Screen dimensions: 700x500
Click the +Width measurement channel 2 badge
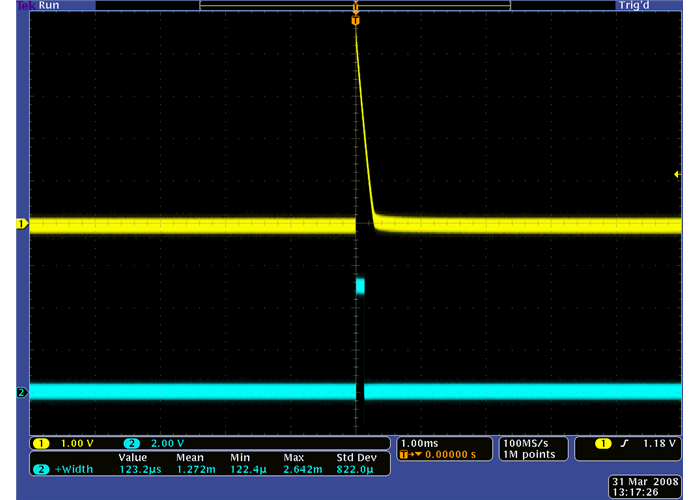point(42,469)
